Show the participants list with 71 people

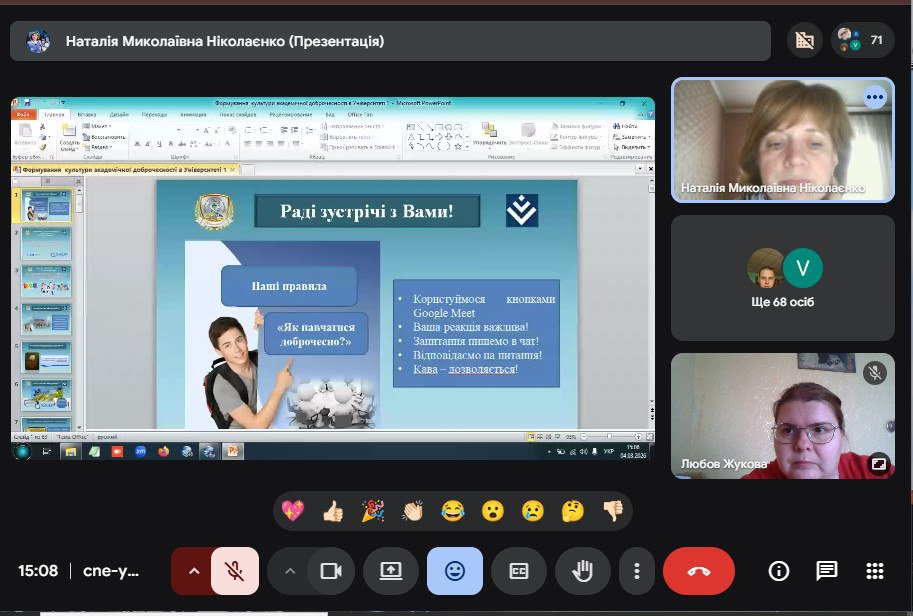point(862,41)
